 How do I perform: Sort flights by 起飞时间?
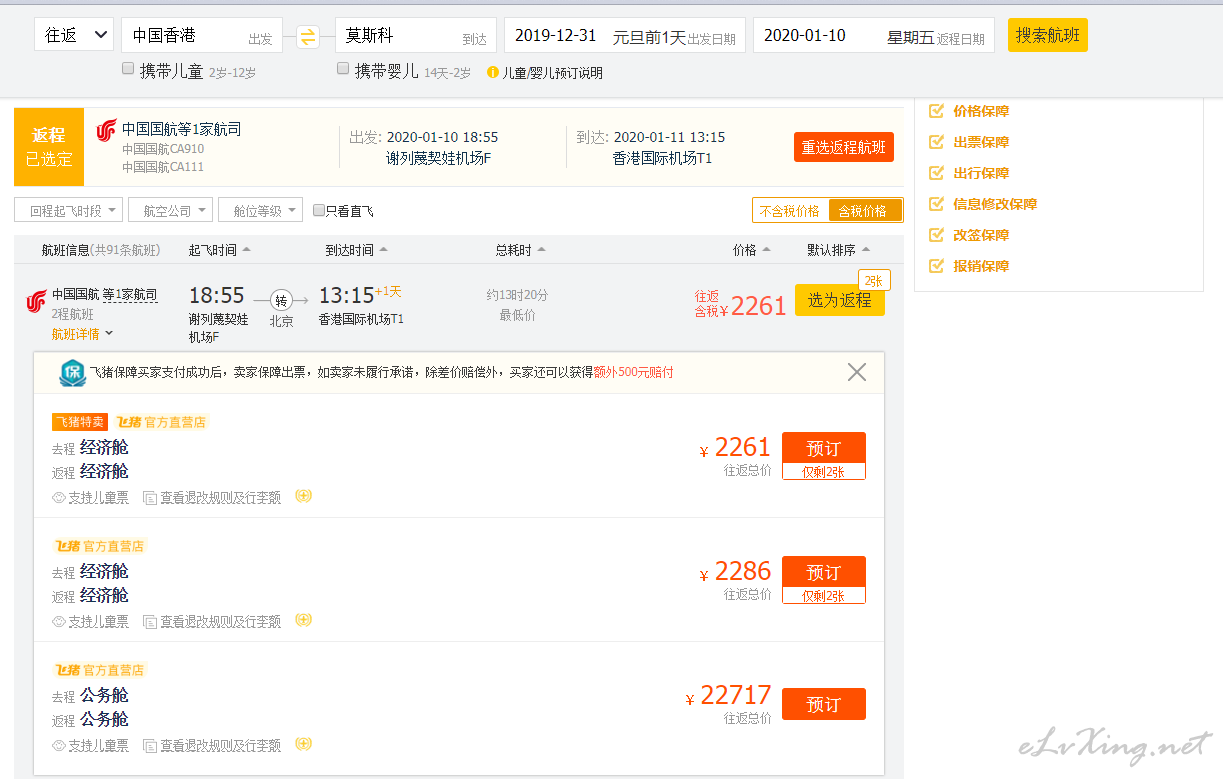[x=220, y=250]
